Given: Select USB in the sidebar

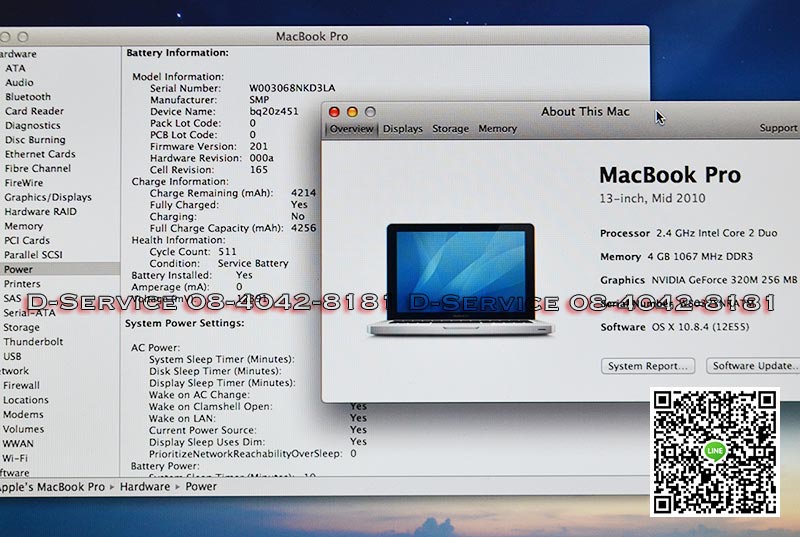Looking at the screenshot, I should pos(12,356).
